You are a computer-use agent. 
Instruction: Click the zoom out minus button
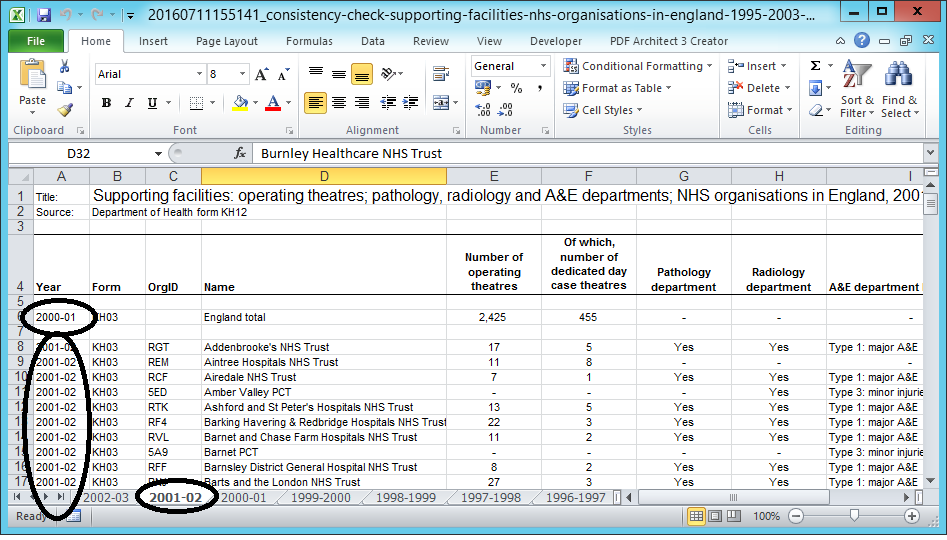pos(796,516)
